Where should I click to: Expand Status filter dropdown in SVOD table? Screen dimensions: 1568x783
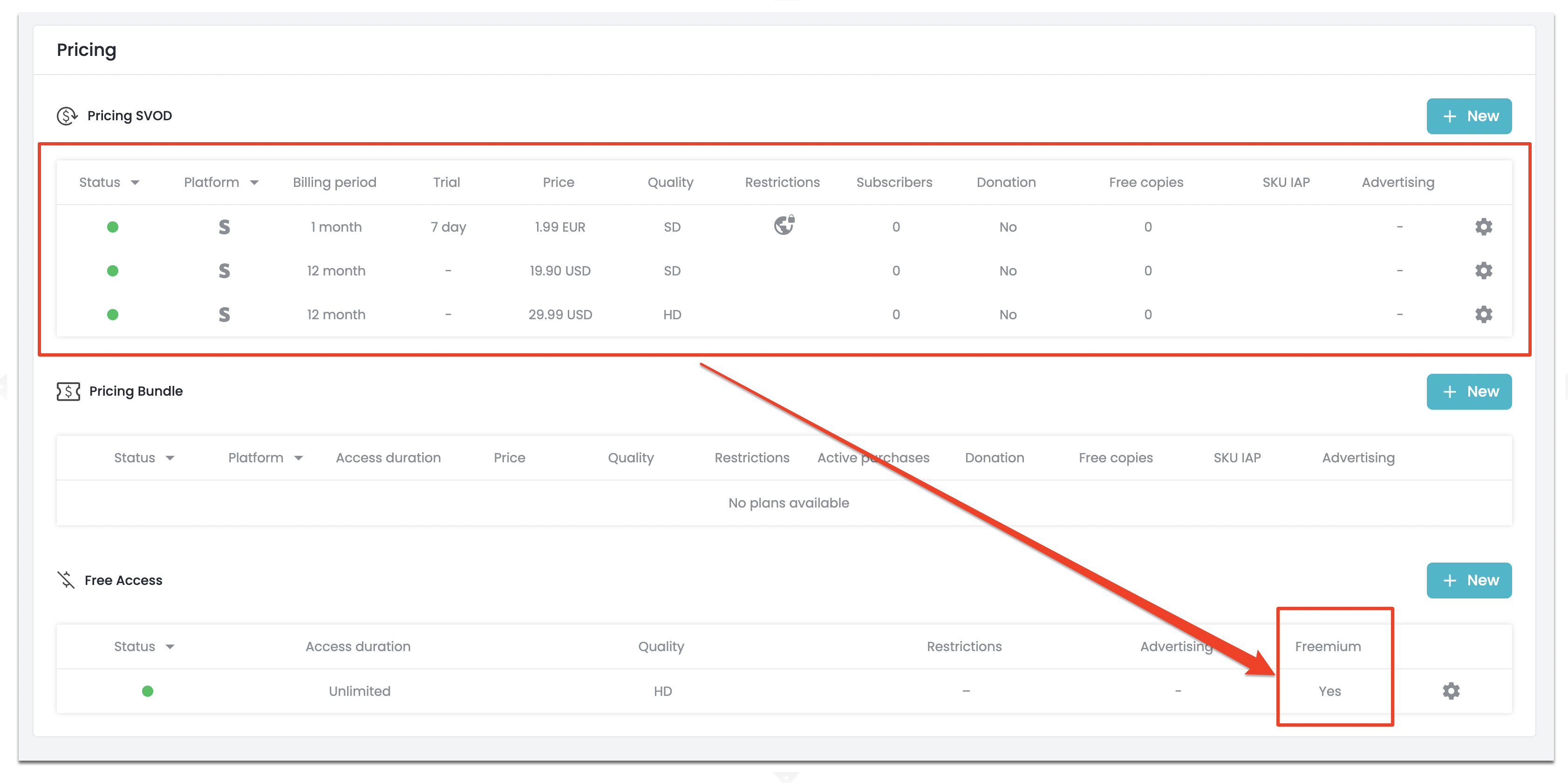pyautogui.click(x=135, y=183)
